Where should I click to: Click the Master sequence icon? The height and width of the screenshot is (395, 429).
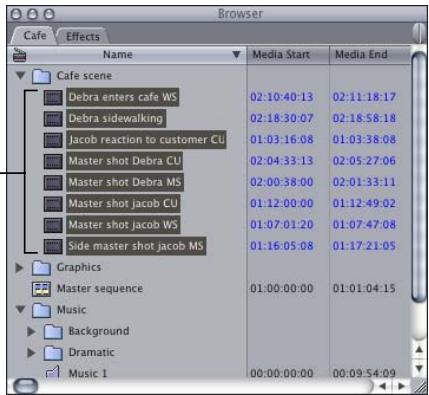(x=41, y=289)
